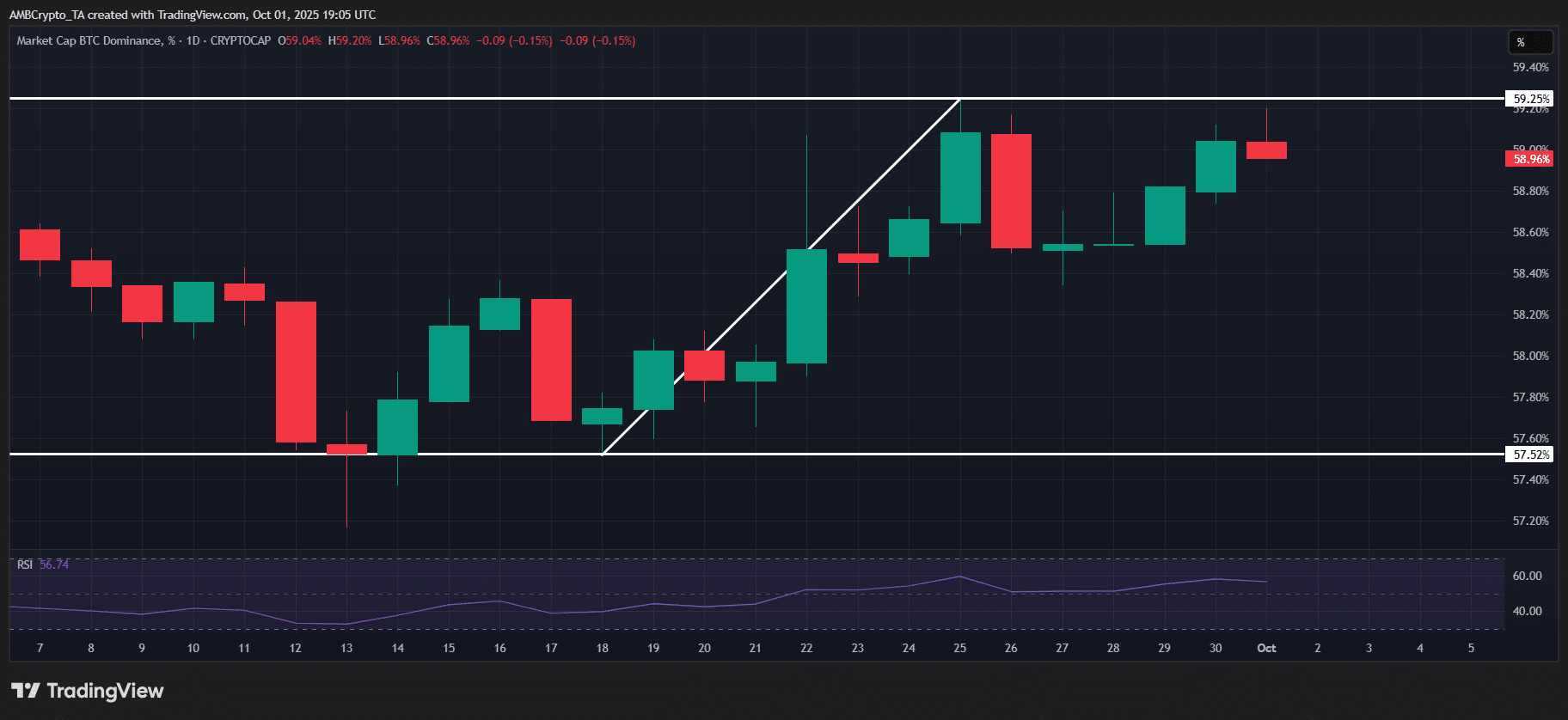Viewport: 1568px width, 720px height.
Task: Click the TradingView logo icon
Action: pos(26,691)
